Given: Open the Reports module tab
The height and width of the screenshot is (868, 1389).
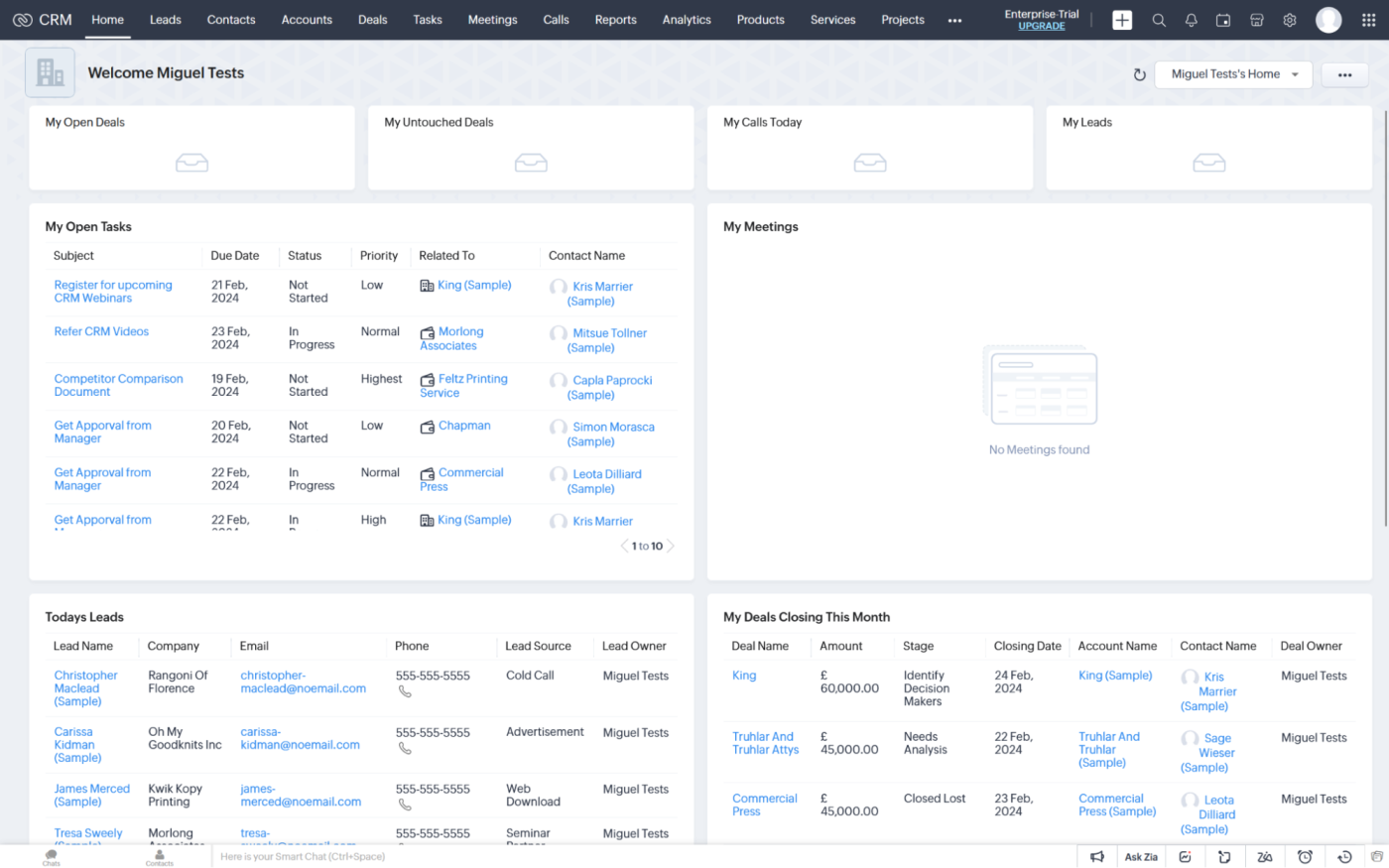Looking at the screenshot, I should coord(616,20).
